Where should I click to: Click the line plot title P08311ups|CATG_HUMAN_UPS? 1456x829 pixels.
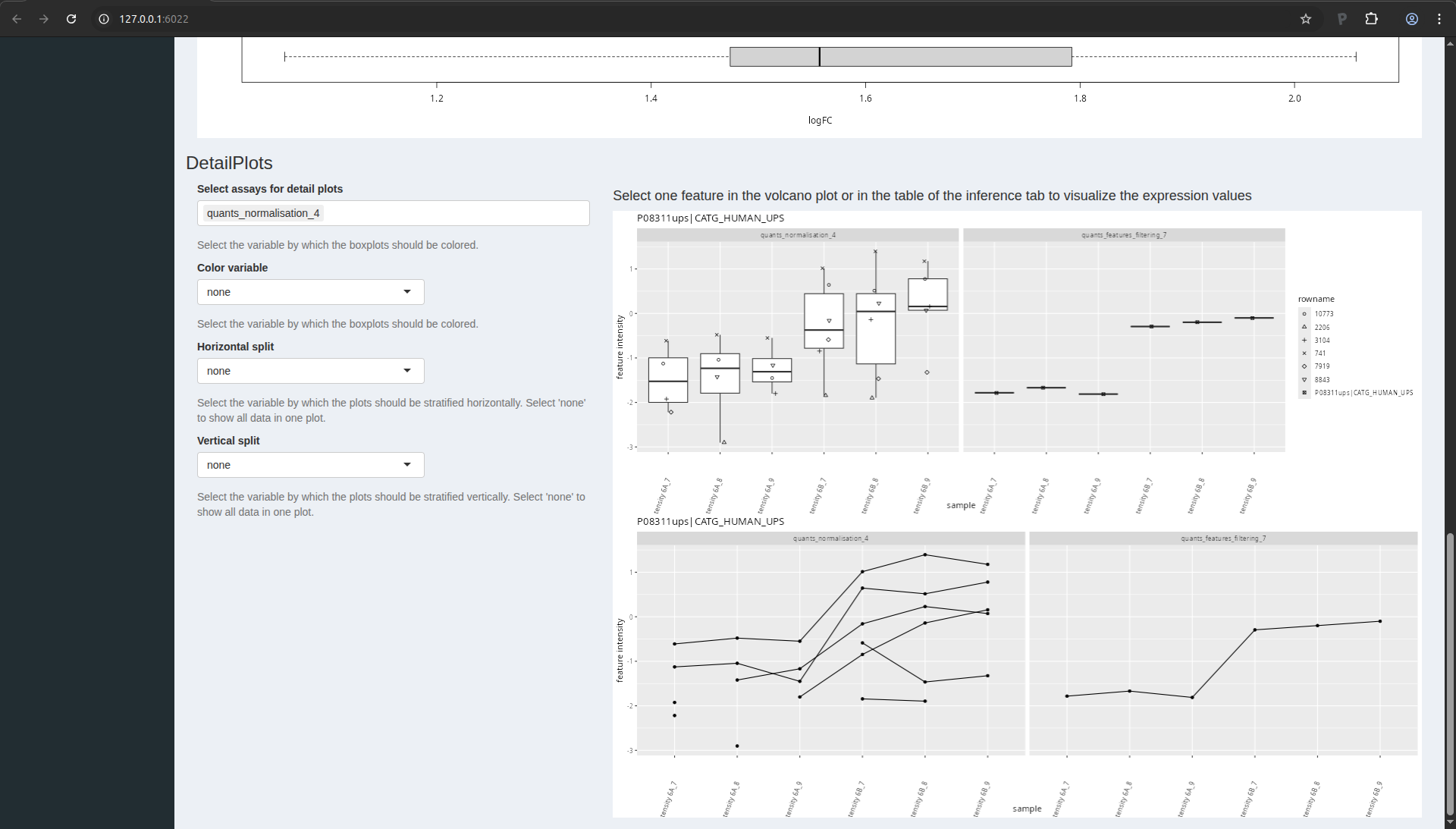711,521
